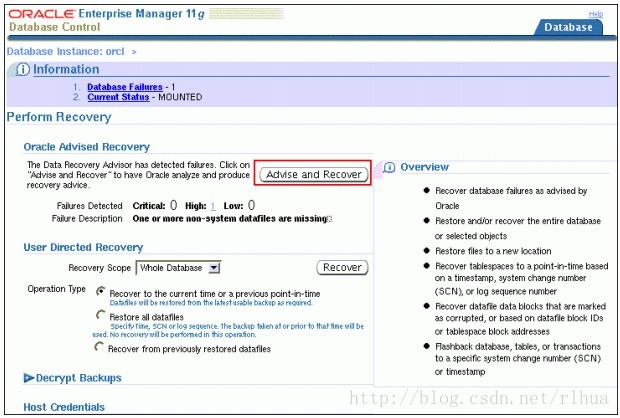
Task: Select Recover to current time radio option
Action: (x=101, y=291)
